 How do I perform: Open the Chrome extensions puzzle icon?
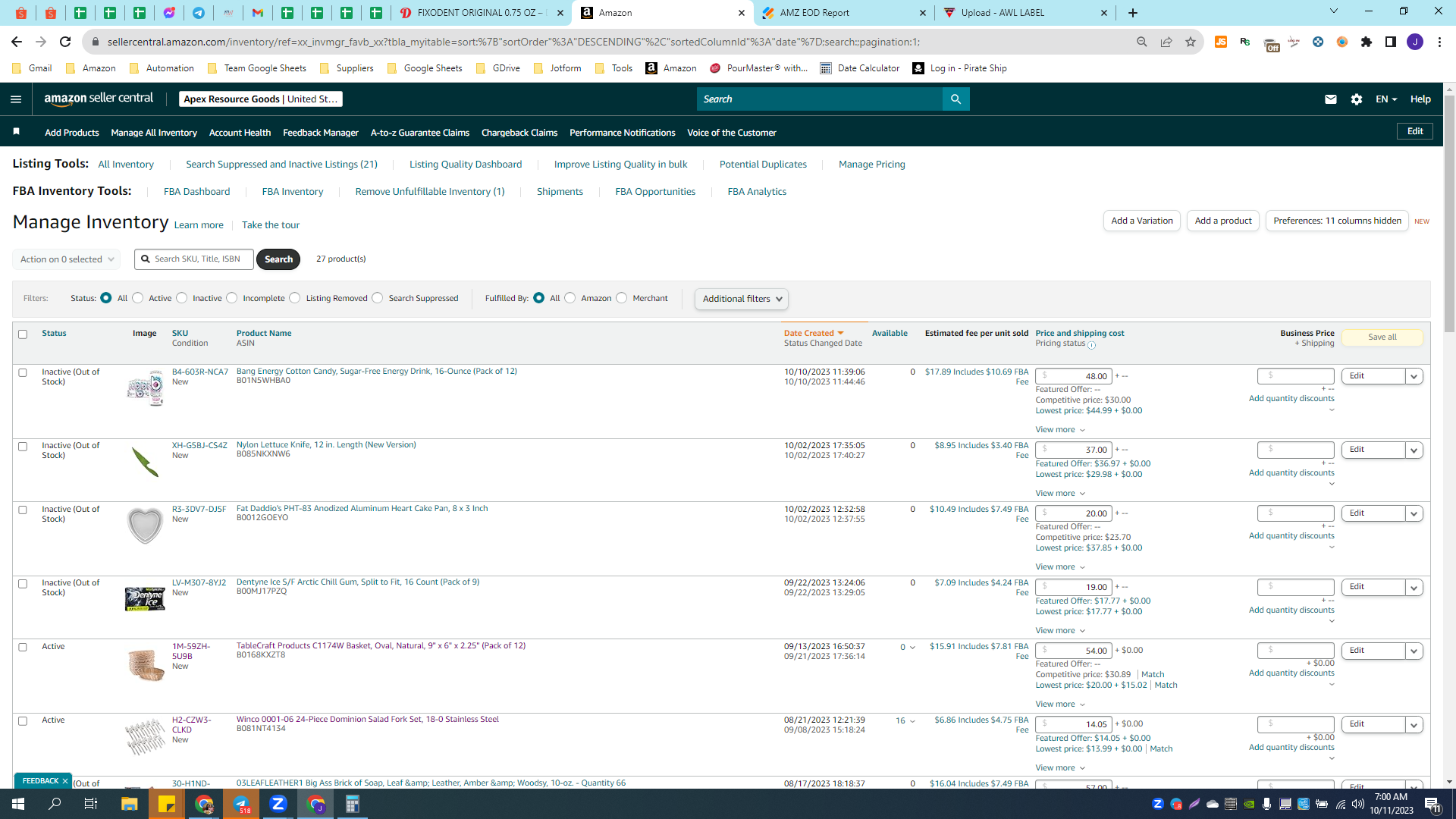[1367, 42]
